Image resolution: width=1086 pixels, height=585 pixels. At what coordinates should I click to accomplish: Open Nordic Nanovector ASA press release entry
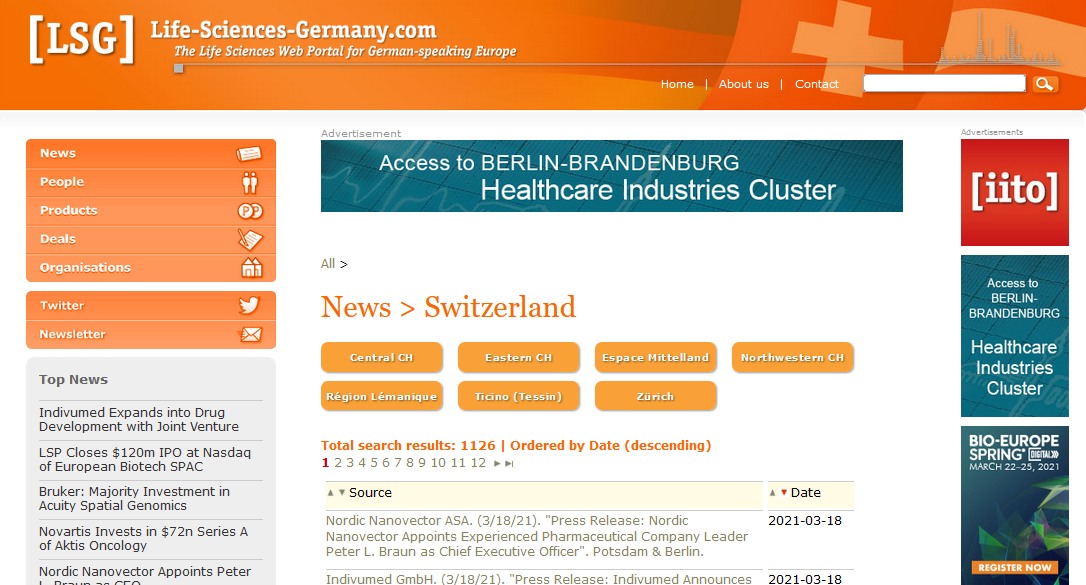[x=537, y=537]
